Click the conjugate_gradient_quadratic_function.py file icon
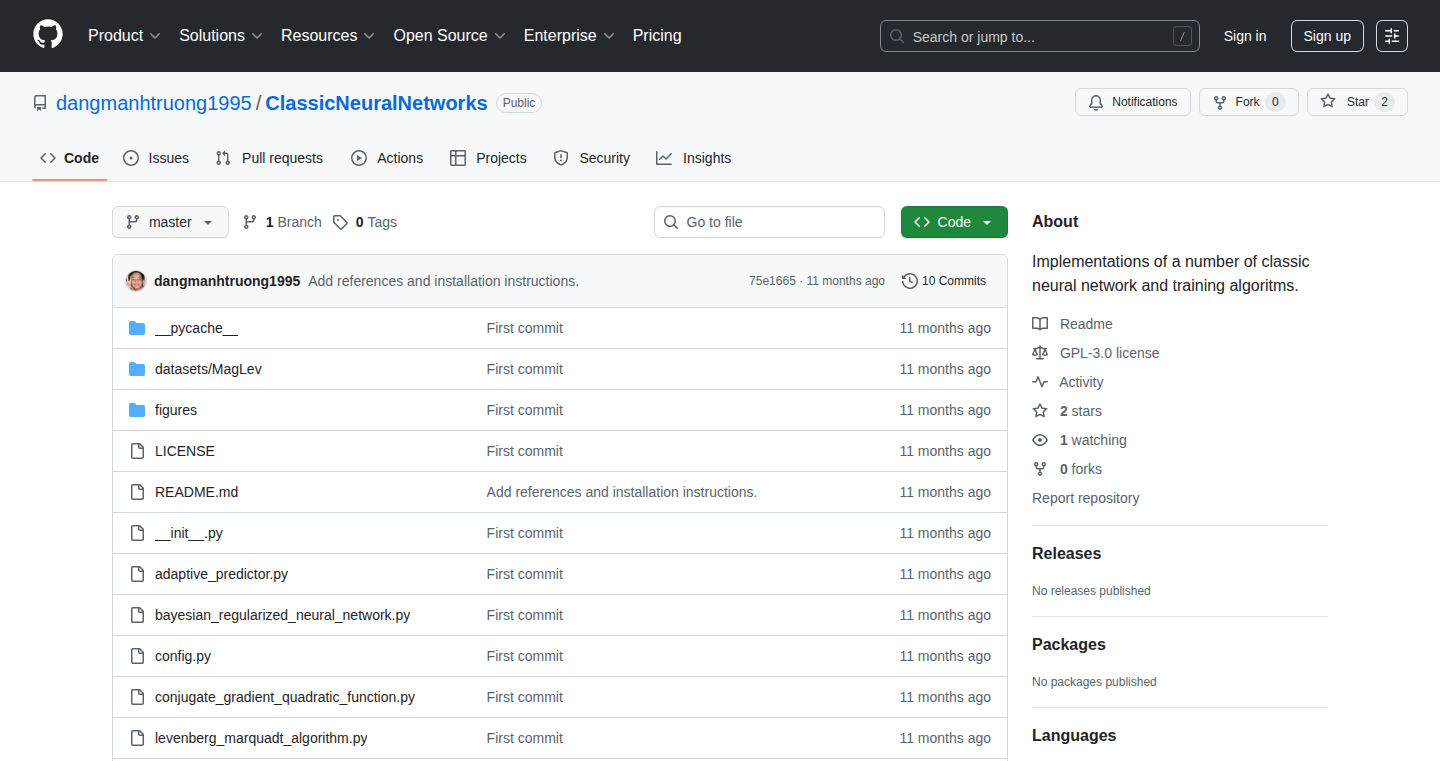 137,697
